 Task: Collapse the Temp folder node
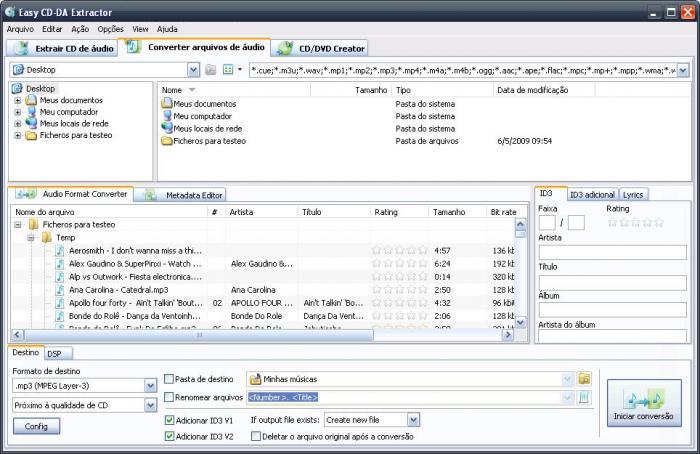[31, 237]
